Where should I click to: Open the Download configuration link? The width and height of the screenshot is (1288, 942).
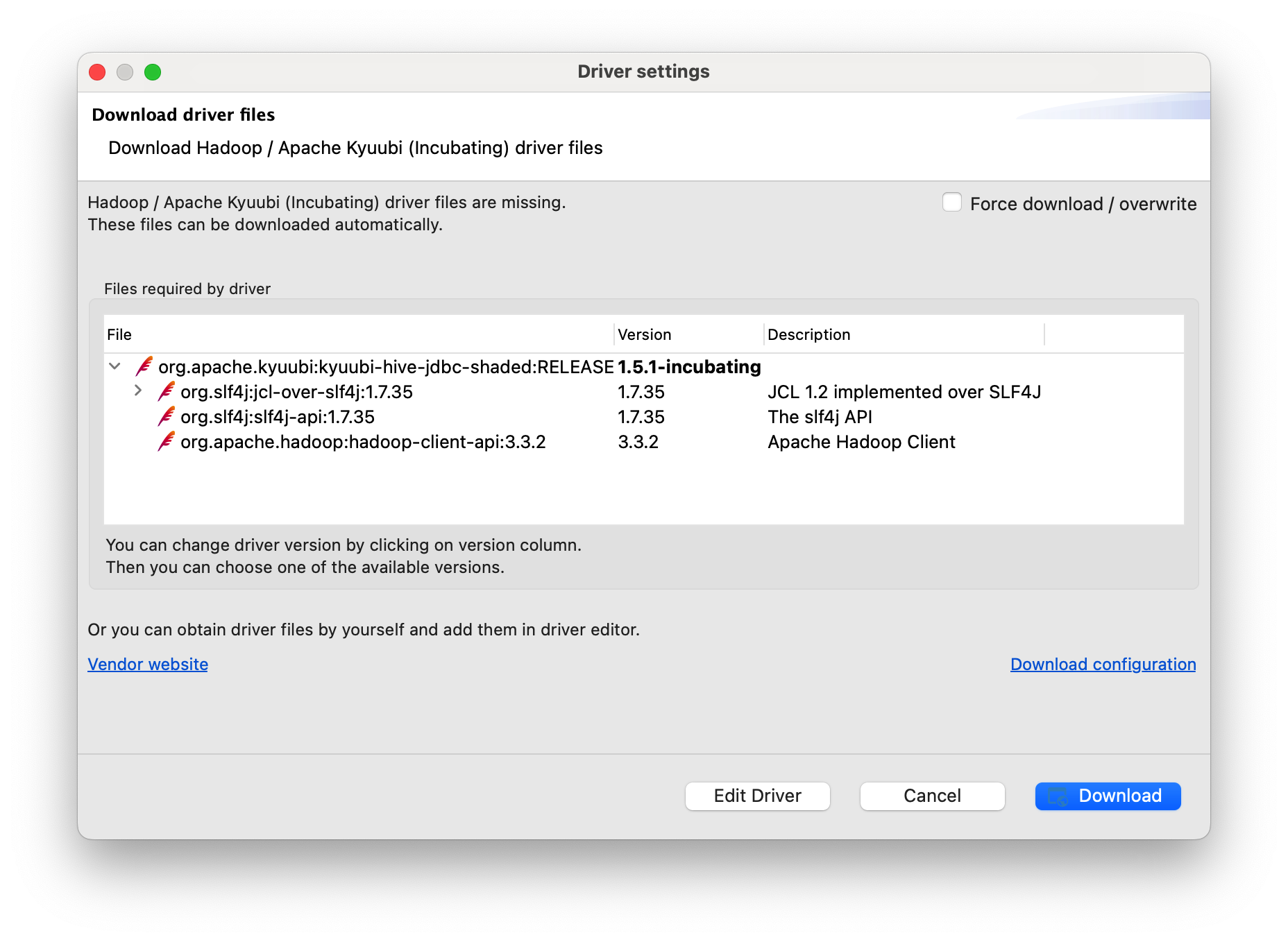(1102, 664)
